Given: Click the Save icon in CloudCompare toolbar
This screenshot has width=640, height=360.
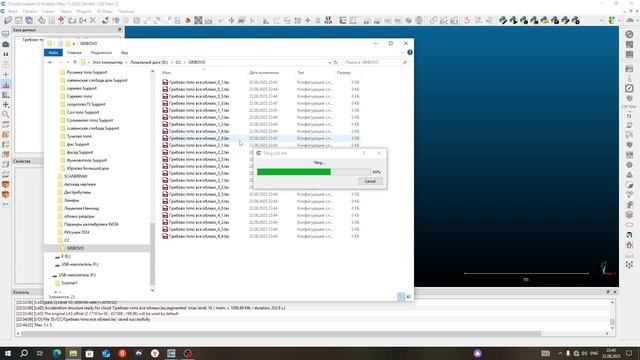Looking at the screenshot, I should (x=18, y=20).
